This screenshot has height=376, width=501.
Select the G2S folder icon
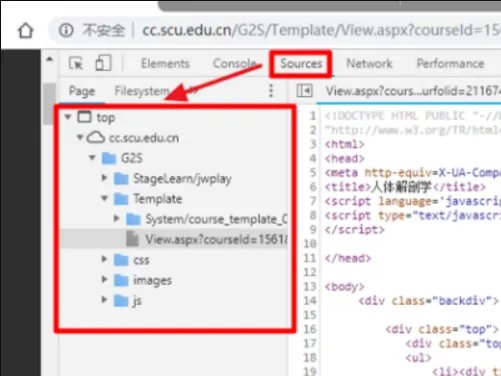[109, 158]
